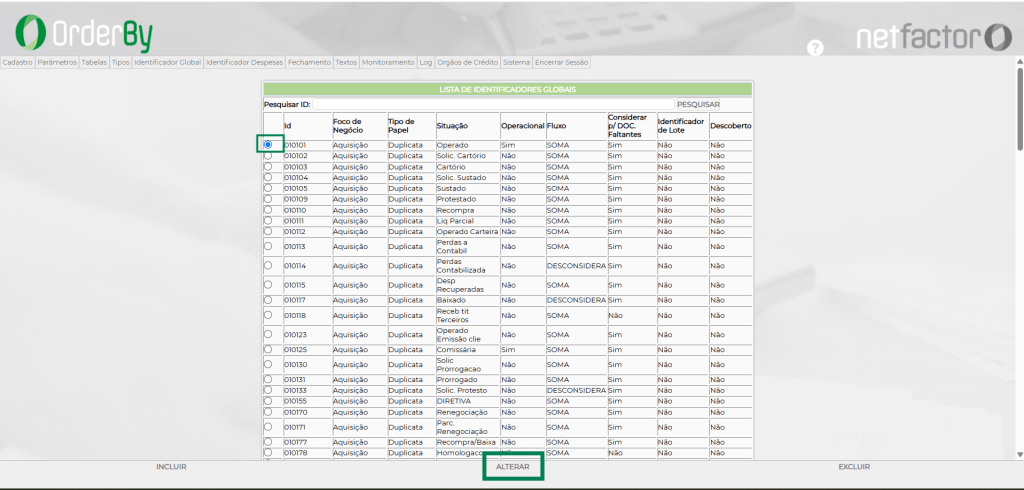Select radio button for Id 010104
Image resolution: width=1024 pixels, height=490 pixels.
pos(268,177)
